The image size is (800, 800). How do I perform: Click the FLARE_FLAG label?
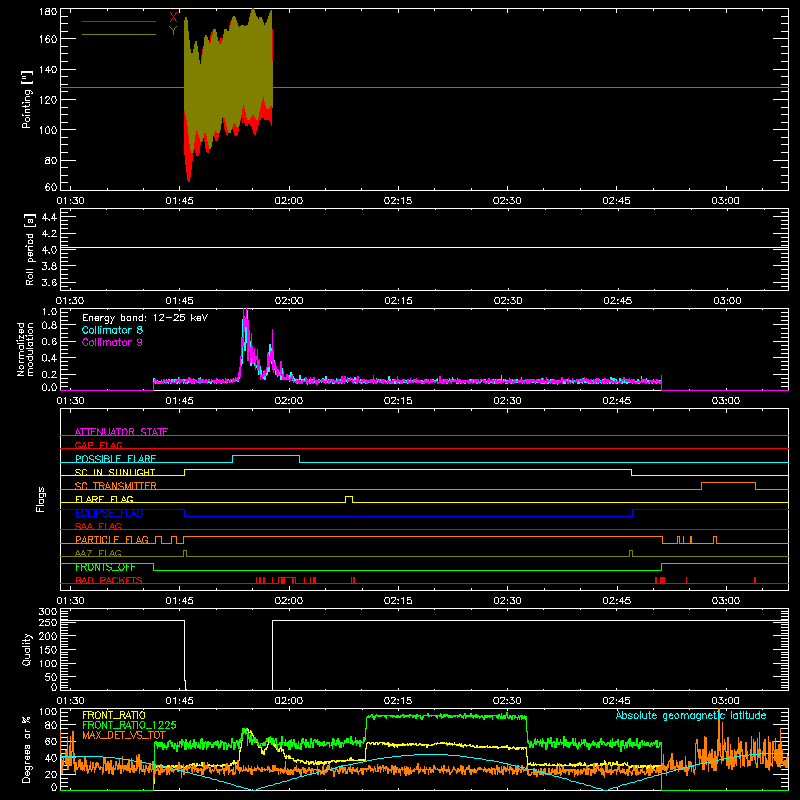click(x=104, y=499)
